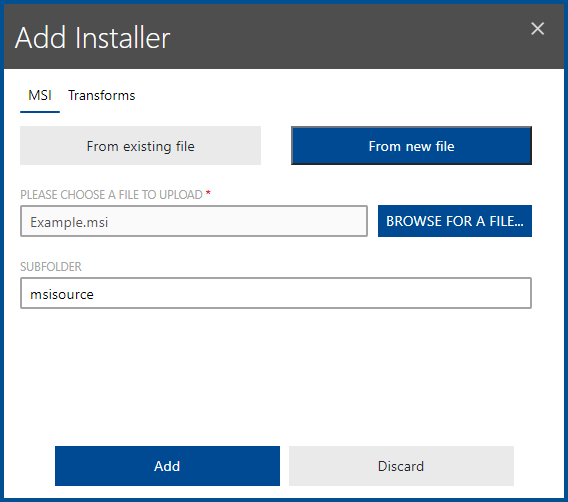Focus the Subfolder input field
The image size is (568, 502).
tap(276, 293)
